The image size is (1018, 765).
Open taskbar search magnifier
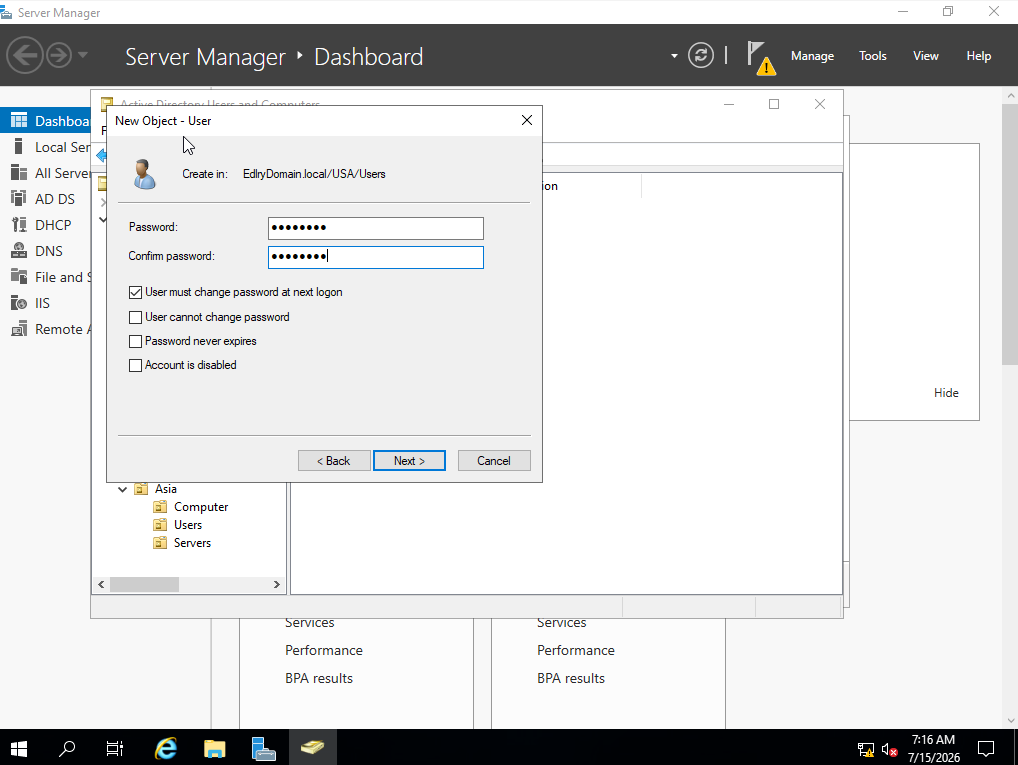point(66,749)
